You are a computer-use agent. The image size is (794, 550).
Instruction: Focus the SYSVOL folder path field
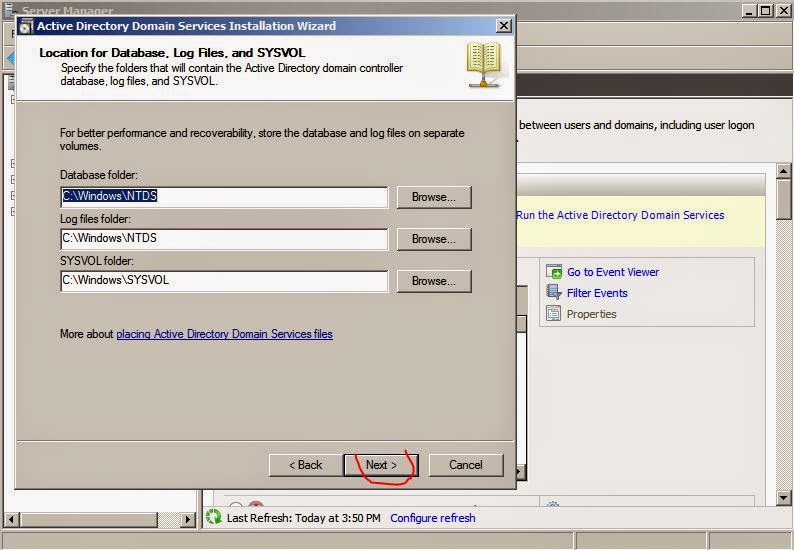[x=224, y=281]
